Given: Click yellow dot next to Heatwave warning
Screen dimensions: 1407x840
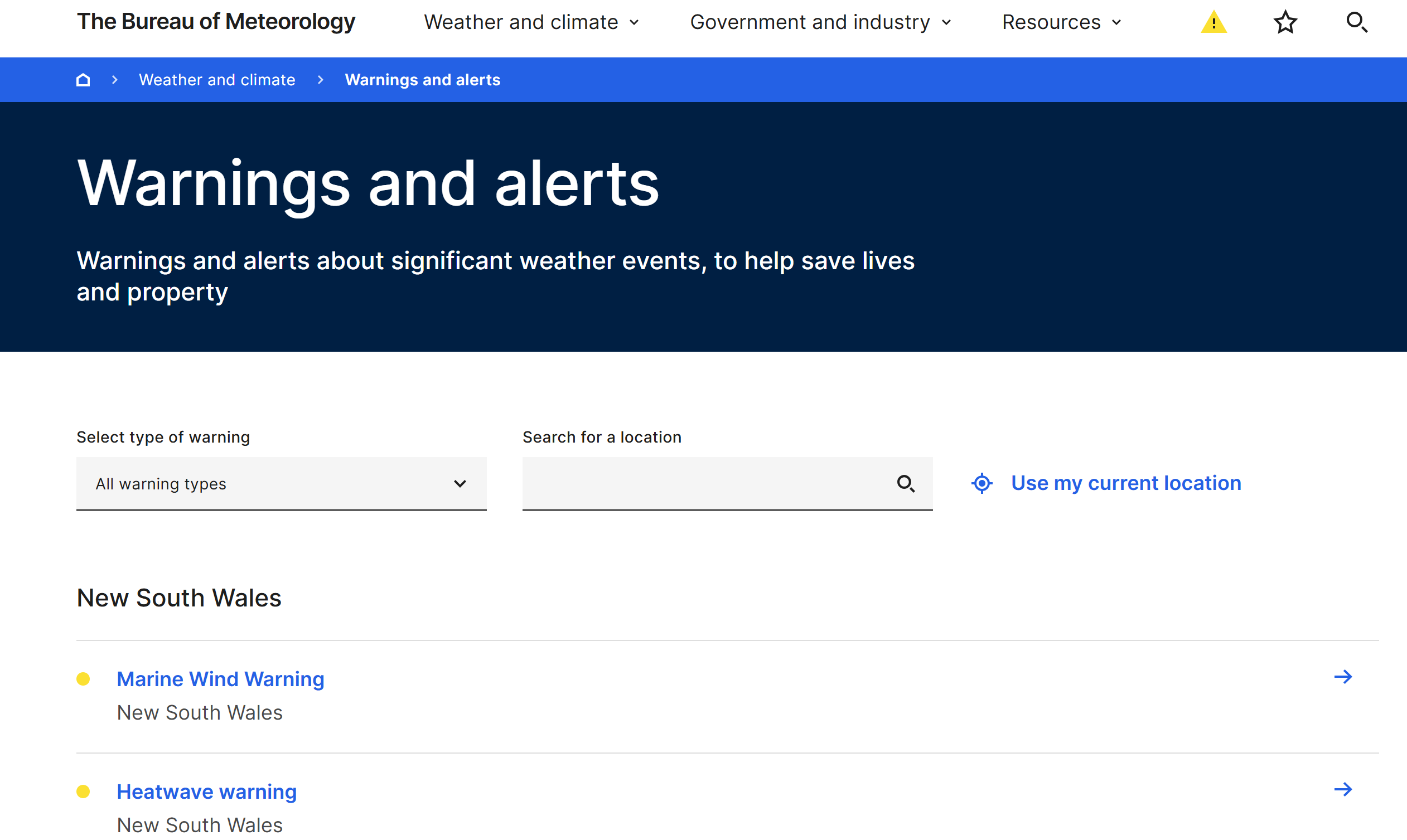Looking at the screenshot, I should click(x=83, y=792).
